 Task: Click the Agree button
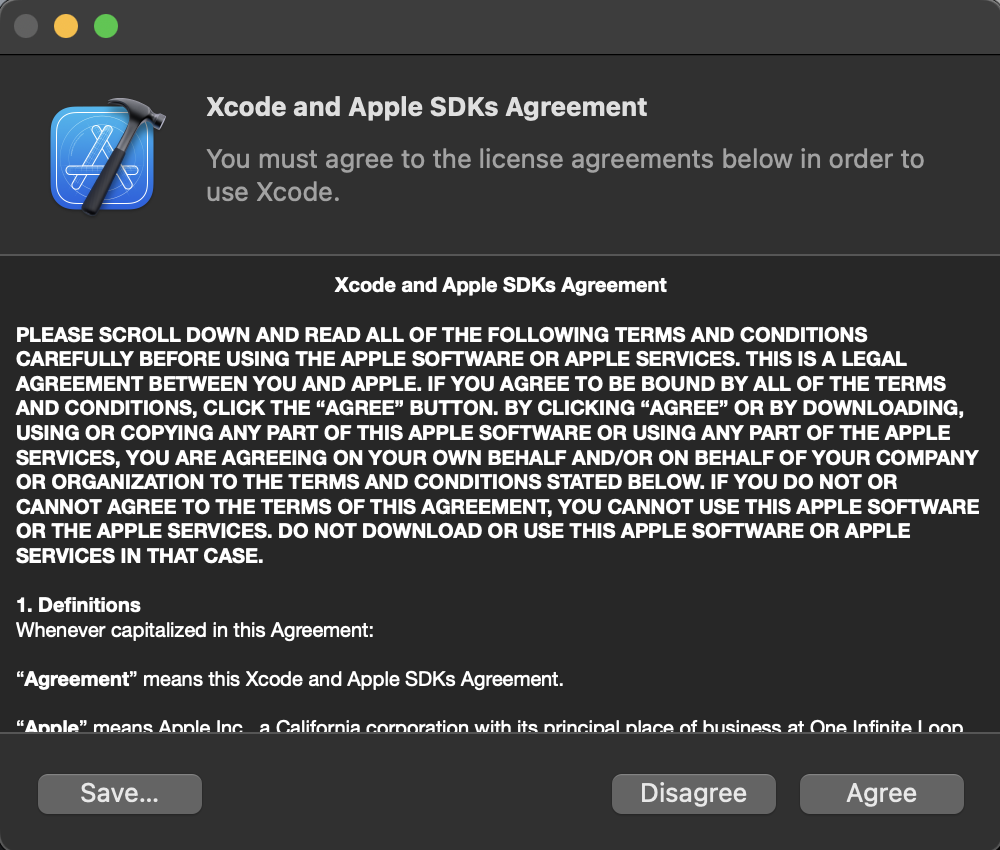[x=881, y=794]
